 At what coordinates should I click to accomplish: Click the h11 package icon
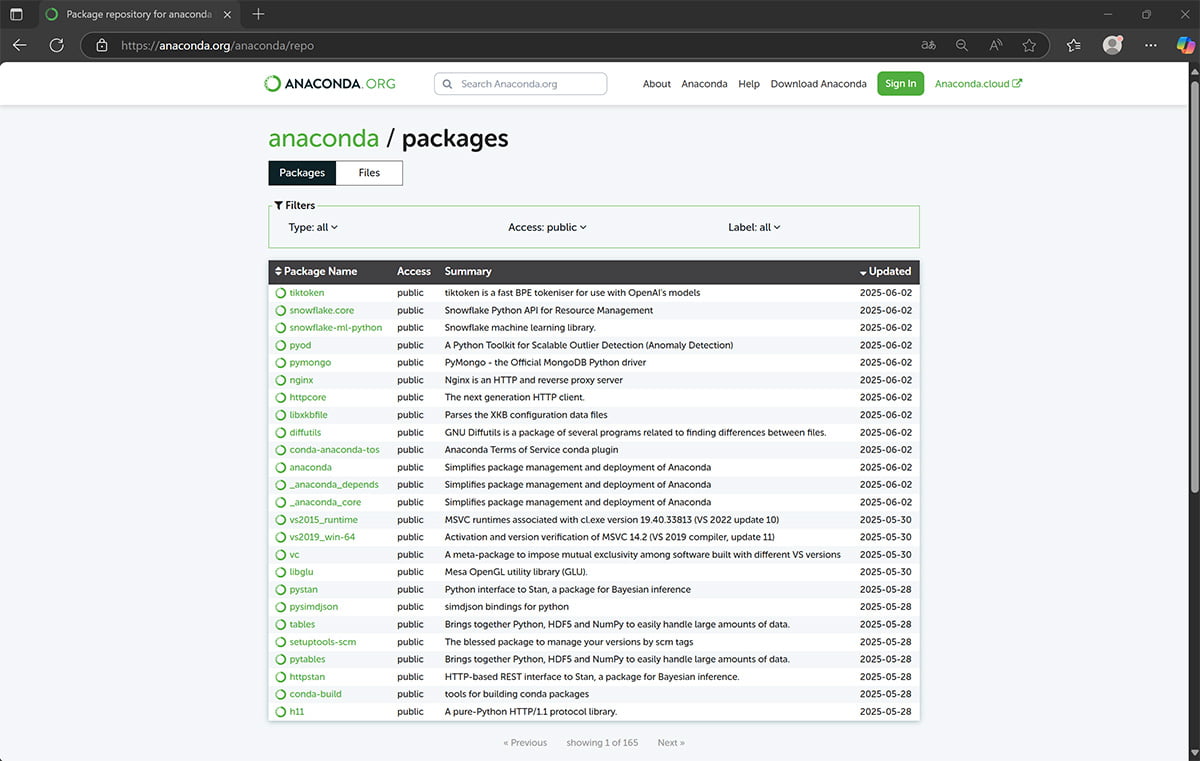[281, 712]
